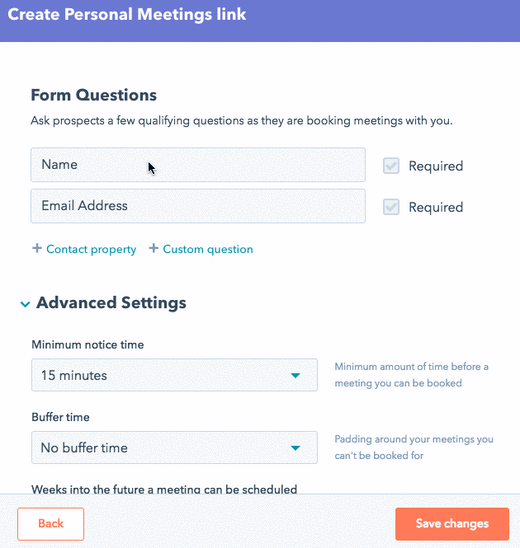Click the Create Personal Meetings link title
Viewport: 520px width, 548px height.
click(x=127, y=15)
